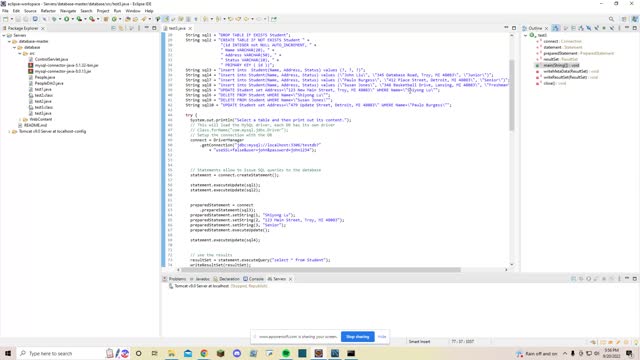Viewport: 640px width, 360px height.
Task: Select the Java EE perspective icon
Action: 635,19
